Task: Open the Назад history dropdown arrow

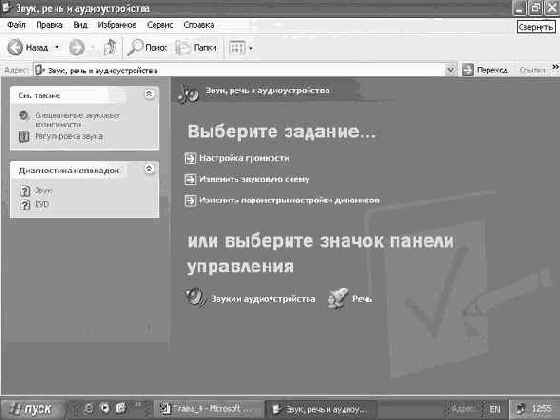Action: 57,47
